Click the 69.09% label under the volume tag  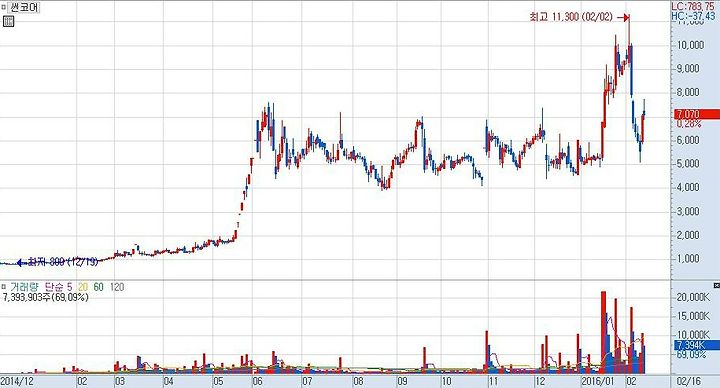[x=691, y=355]
